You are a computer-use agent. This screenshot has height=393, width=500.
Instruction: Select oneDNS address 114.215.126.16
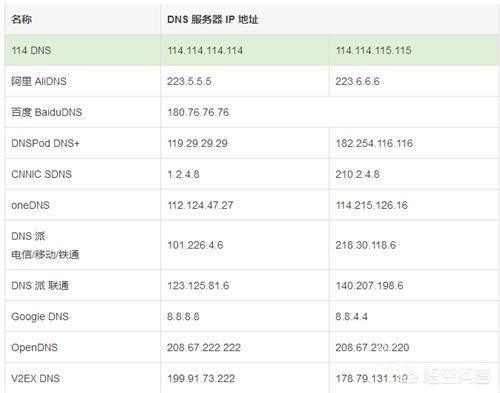pos(372,205)
